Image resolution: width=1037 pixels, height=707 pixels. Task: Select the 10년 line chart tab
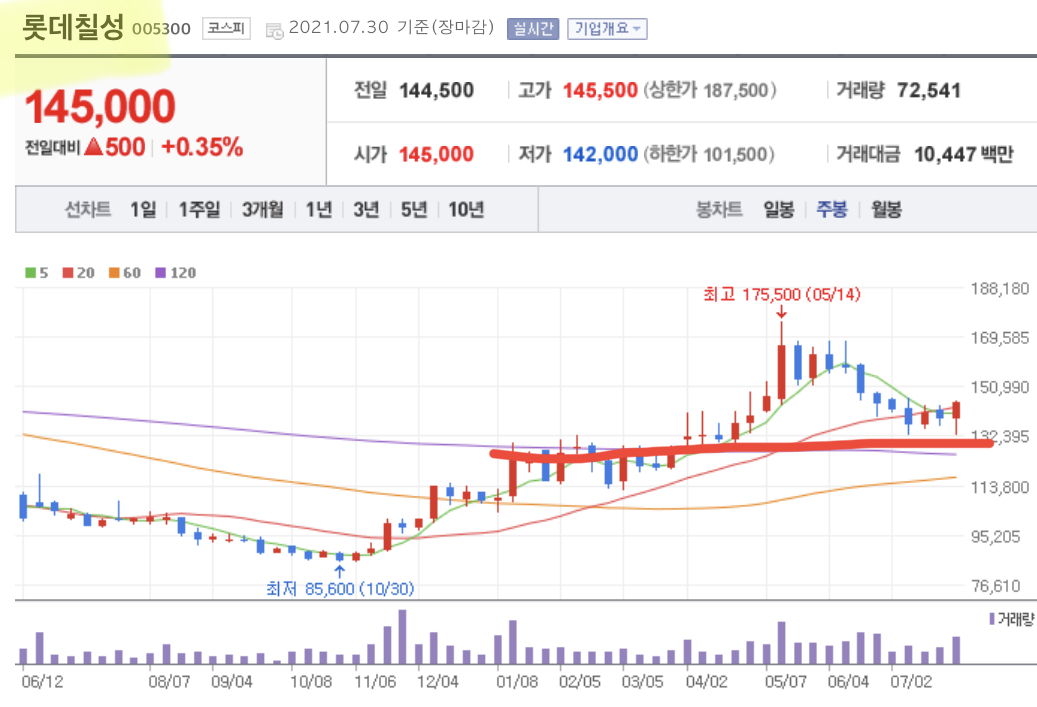click(466, 210)
